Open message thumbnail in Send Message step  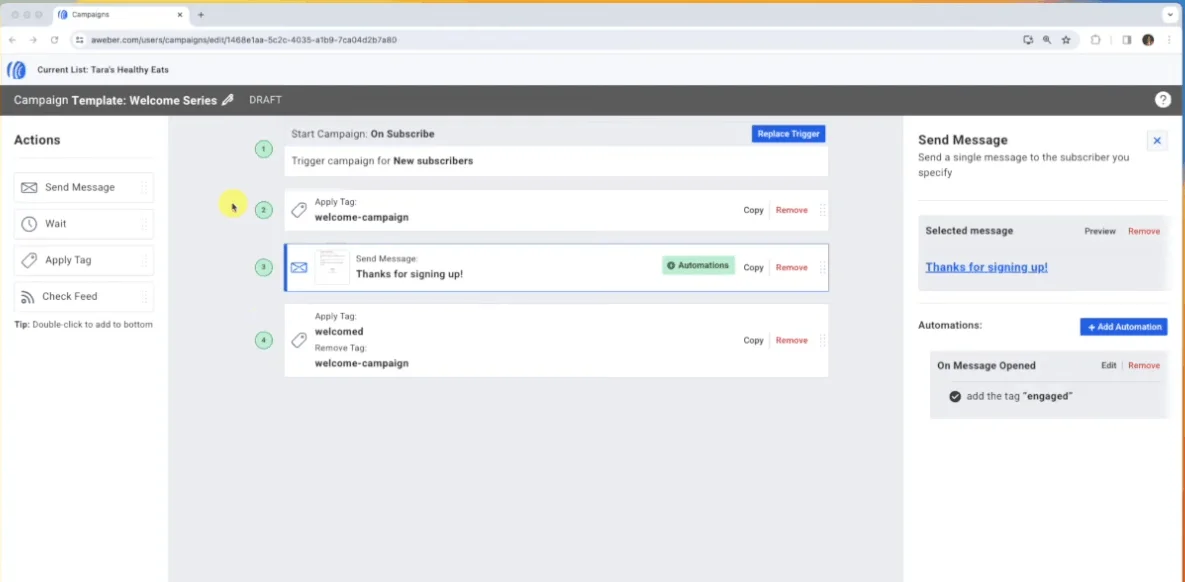tap(332, 267)
